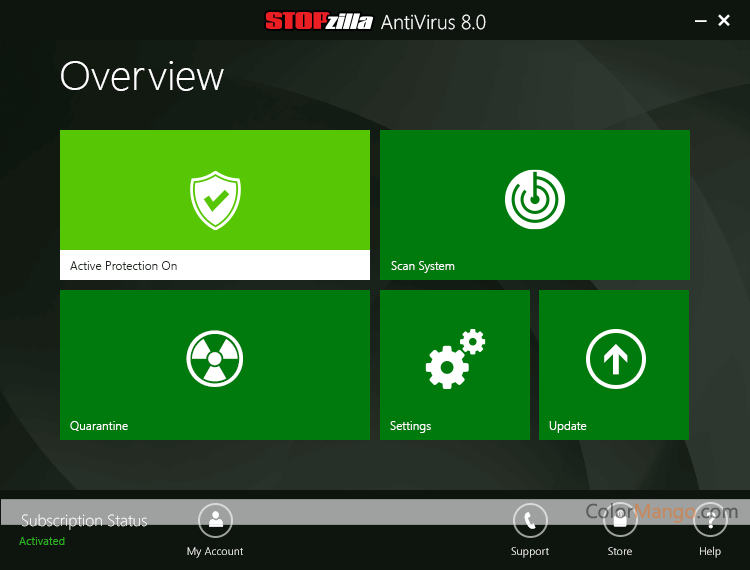Click the shield checkmark Active Protection icon

[215, 200]
